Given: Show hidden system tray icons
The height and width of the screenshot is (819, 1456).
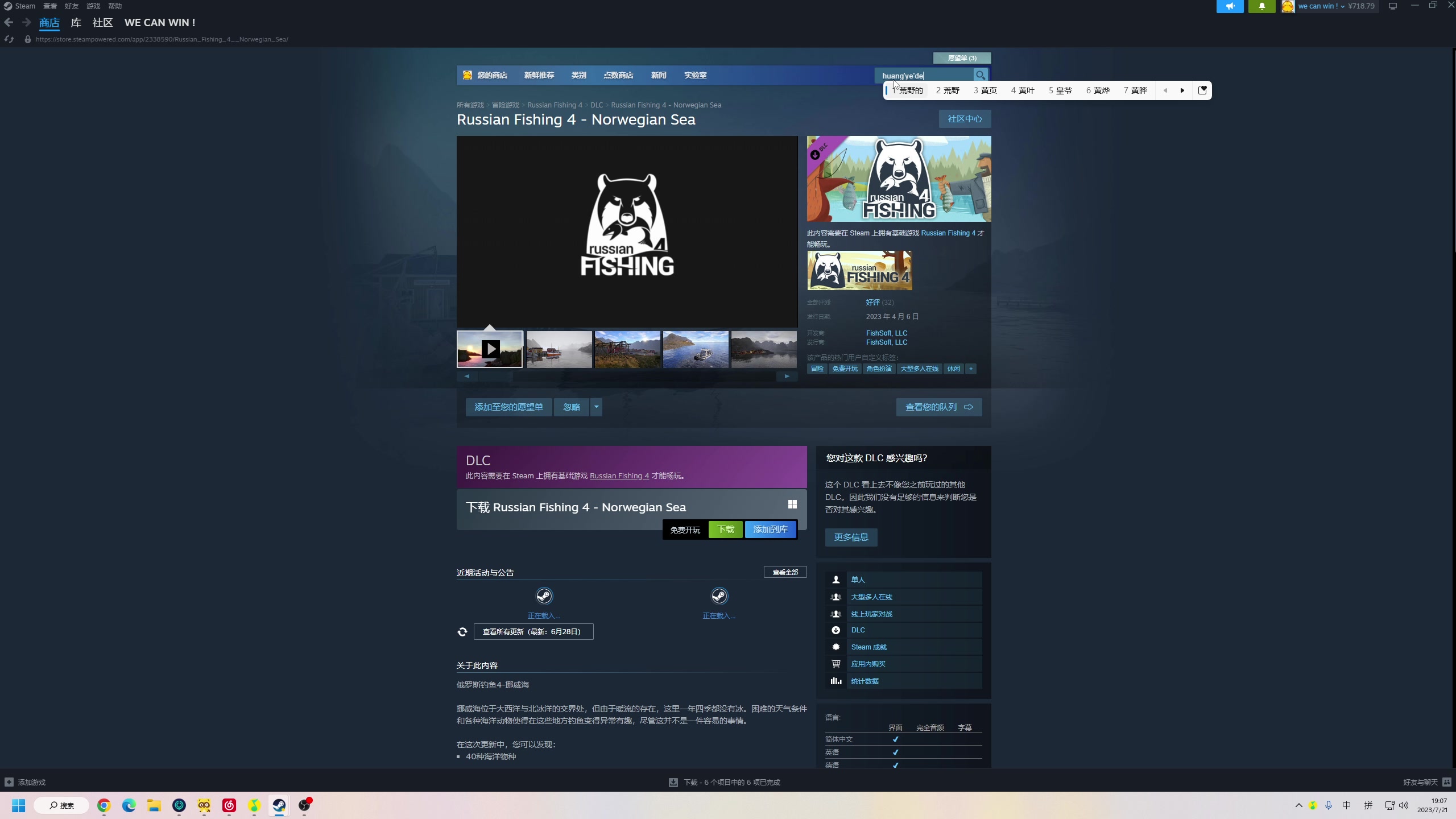Looking at the screenshot, I should pyautogui.click(x=1298, y=805).
